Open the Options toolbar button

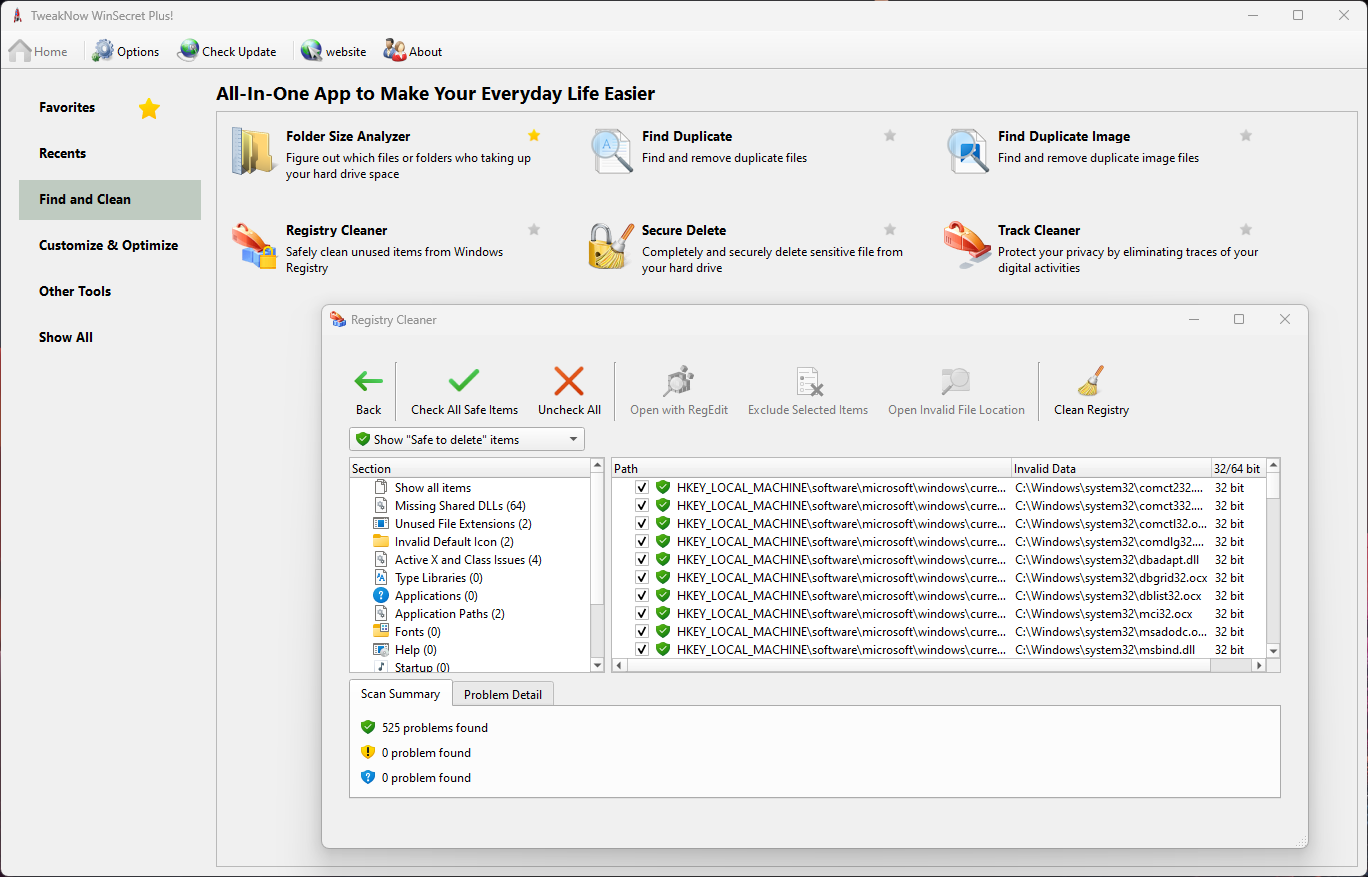[126, 51]
